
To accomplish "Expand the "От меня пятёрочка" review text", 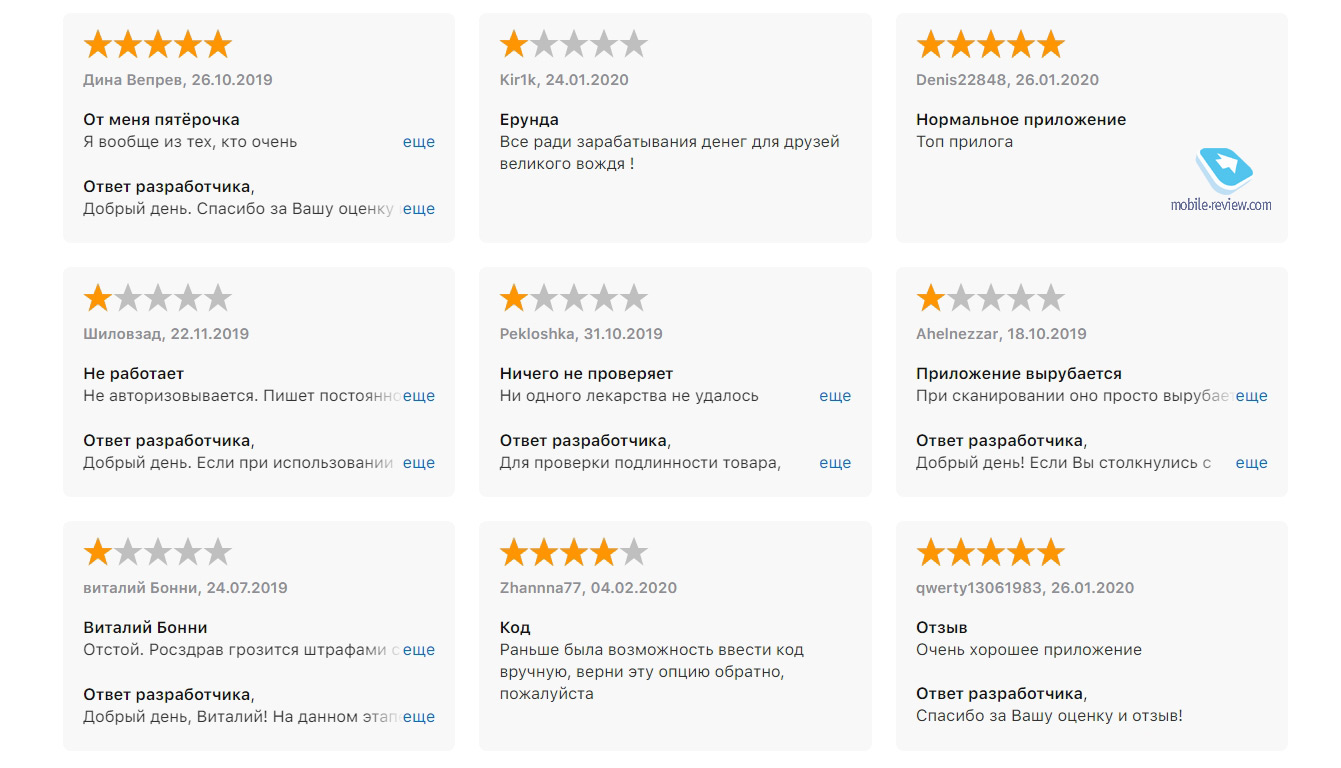I will (419, 142).
